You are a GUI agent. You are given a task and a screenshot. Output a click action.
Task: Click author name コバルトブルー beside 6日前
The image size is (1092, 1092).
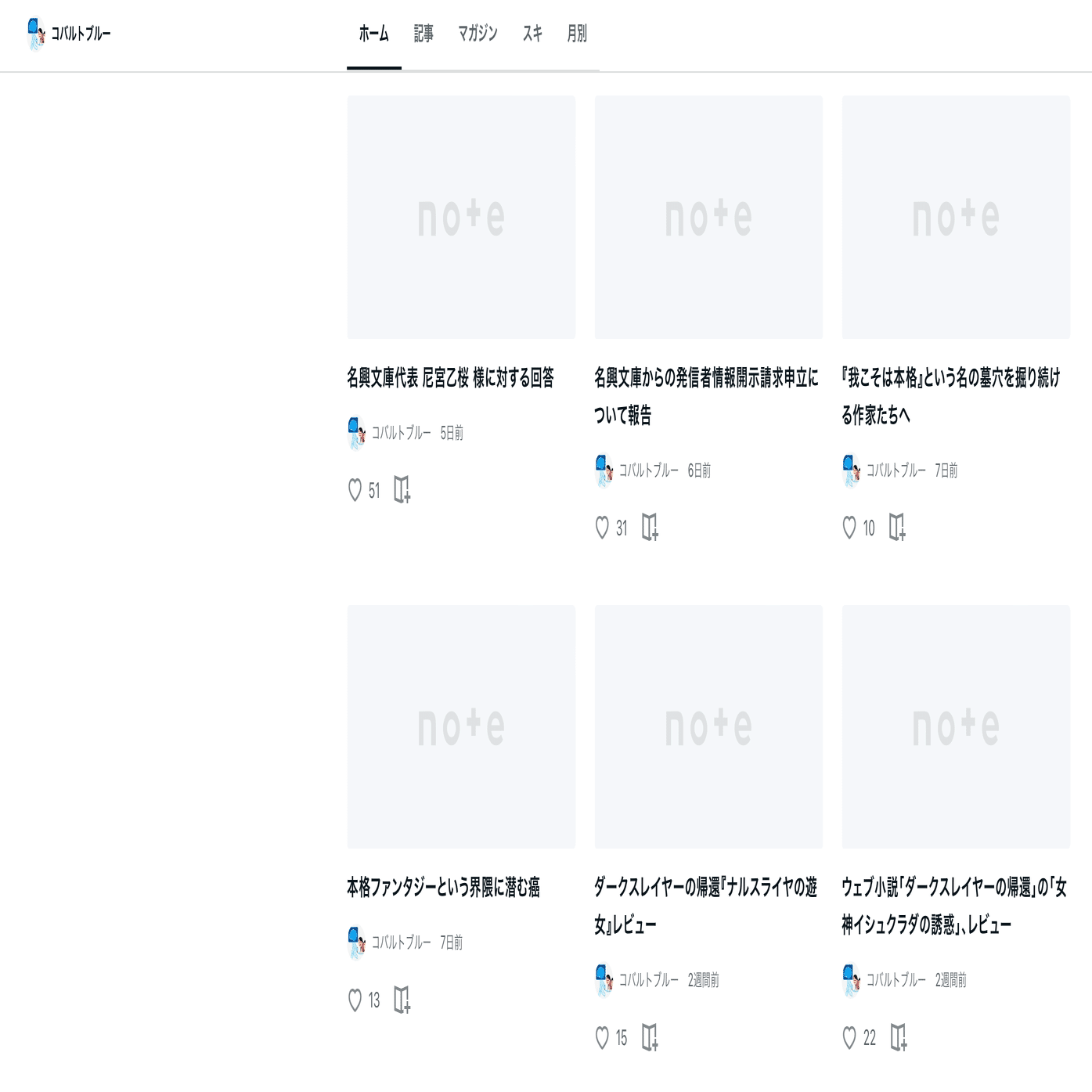[648, 470]
